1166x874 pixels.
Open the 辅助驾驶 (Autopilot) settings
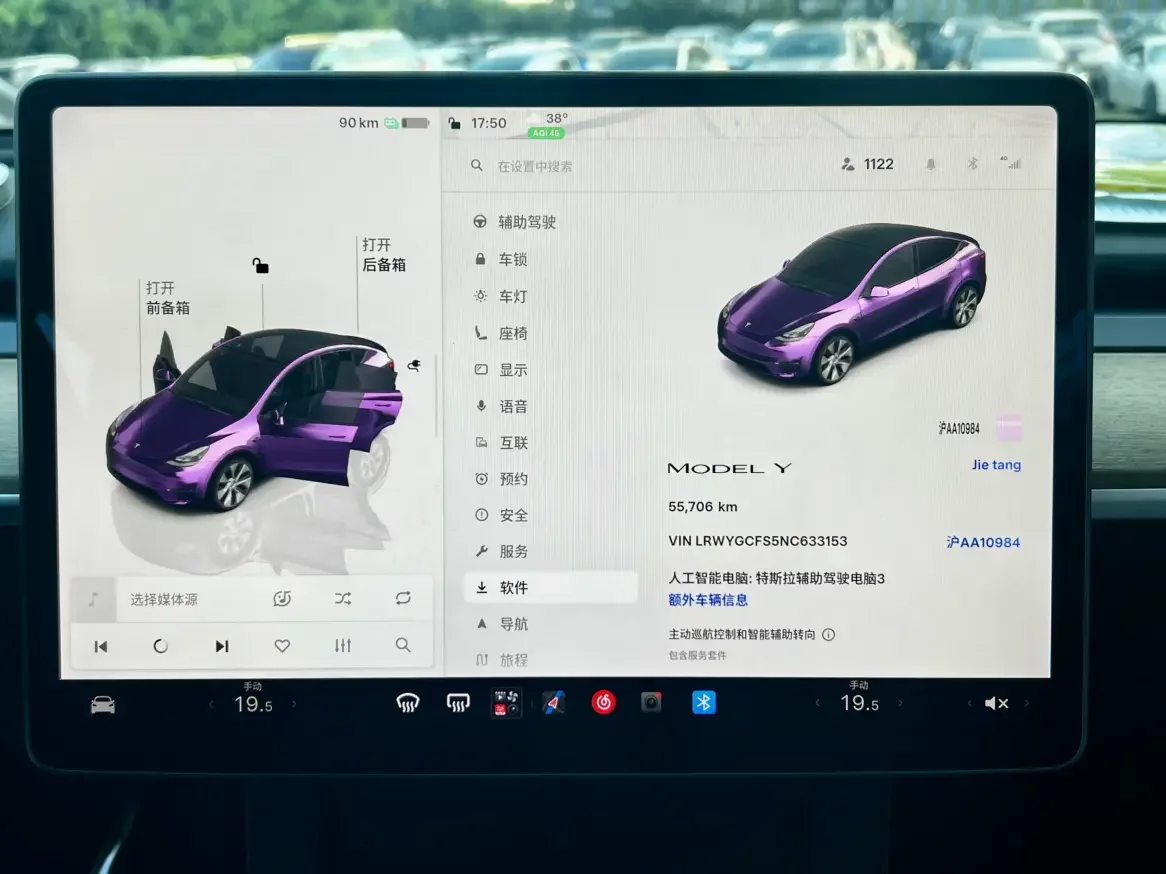click(515, 222)
